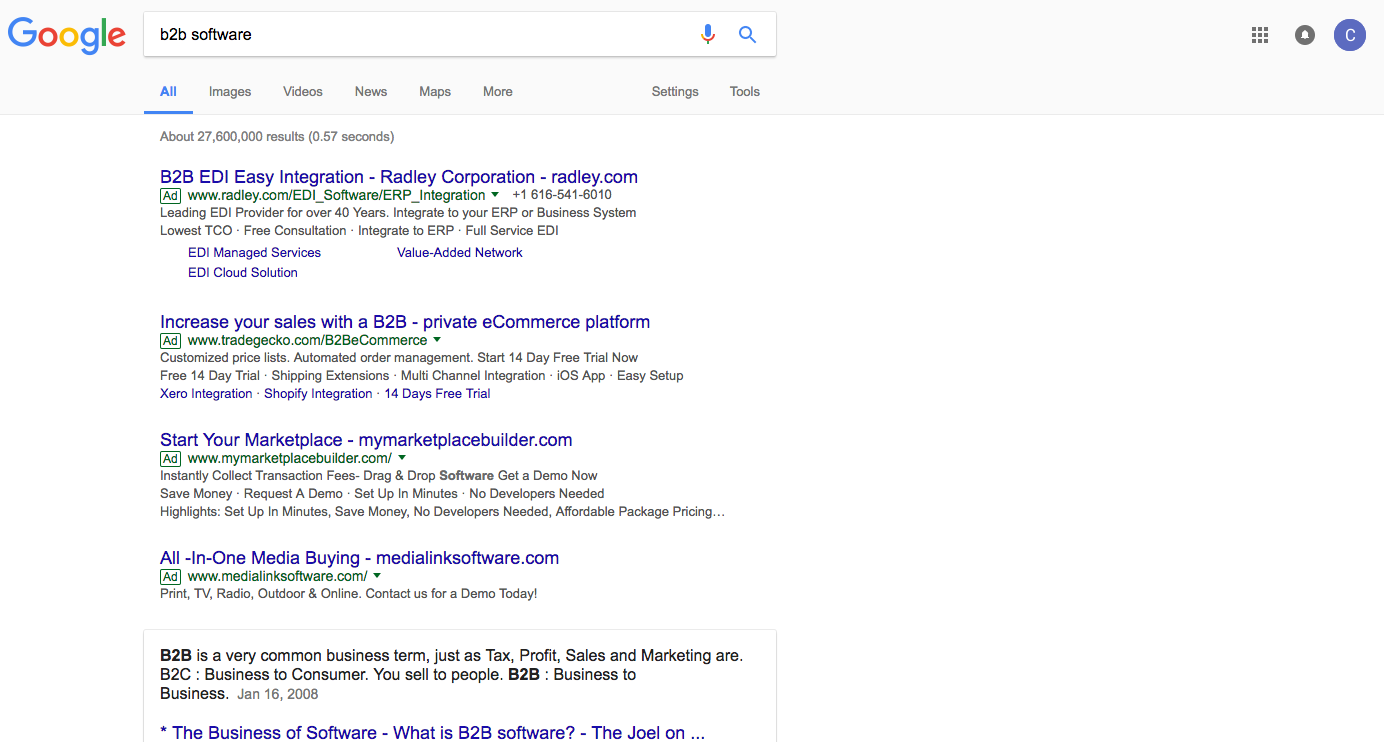This screenshot has width=1384, height=742.
Task: Open The Business of Software result link
Action: pyautogui.click(x=432, y=733)
